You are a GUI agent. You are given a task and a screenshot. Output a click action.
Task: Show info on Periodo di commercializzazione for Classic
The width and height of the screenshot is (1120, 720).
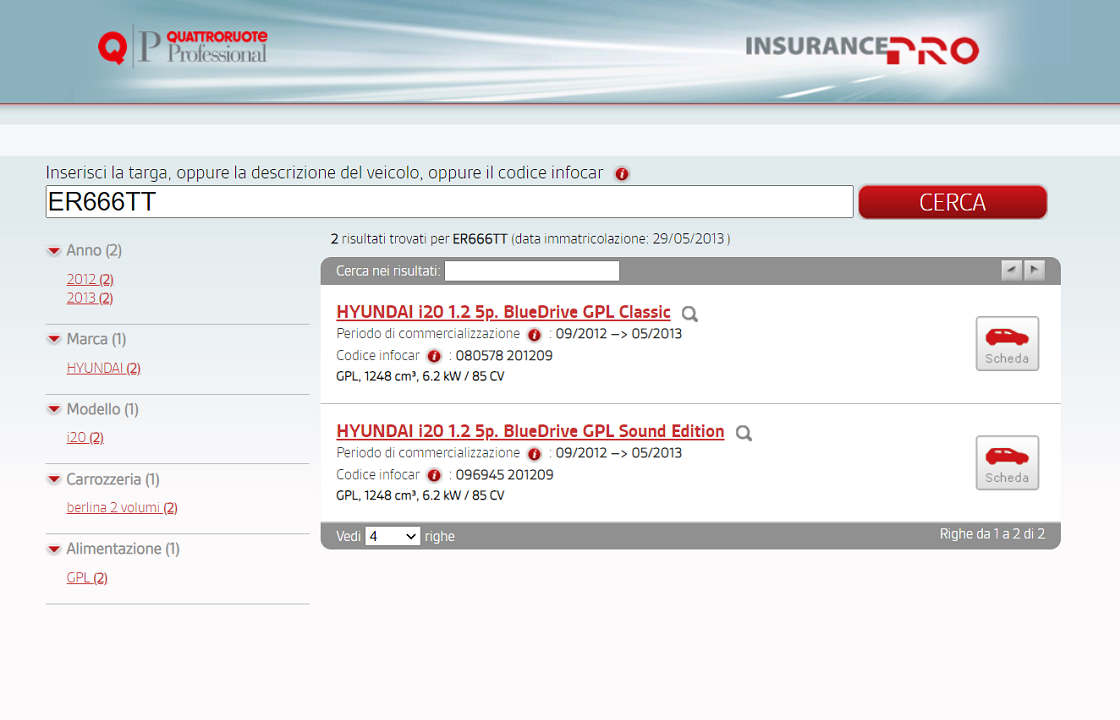coord(534,334)
